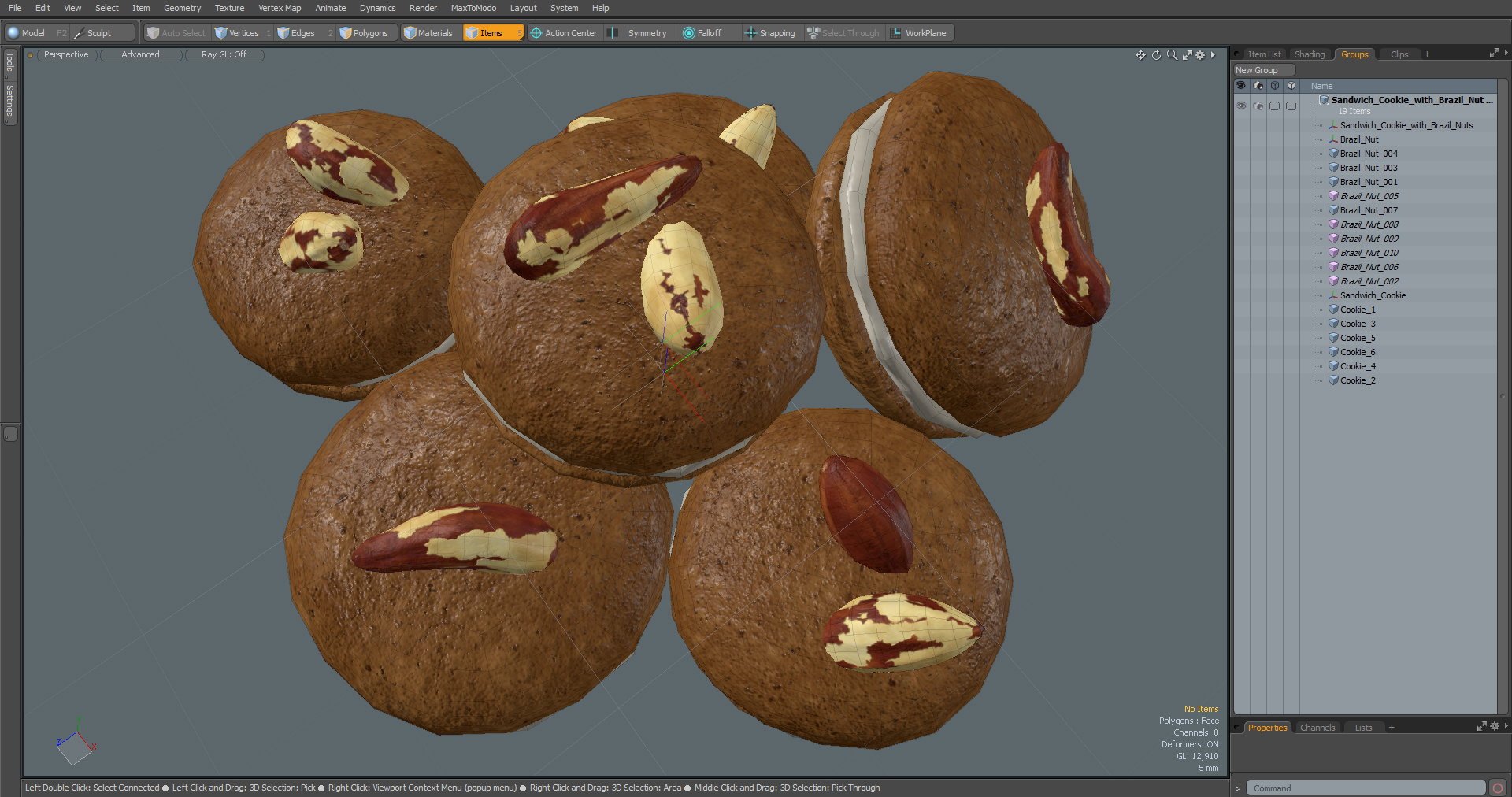Open the viewport settings gear
Viewport: 1512px width, 797px height.
coord(1200,55)
